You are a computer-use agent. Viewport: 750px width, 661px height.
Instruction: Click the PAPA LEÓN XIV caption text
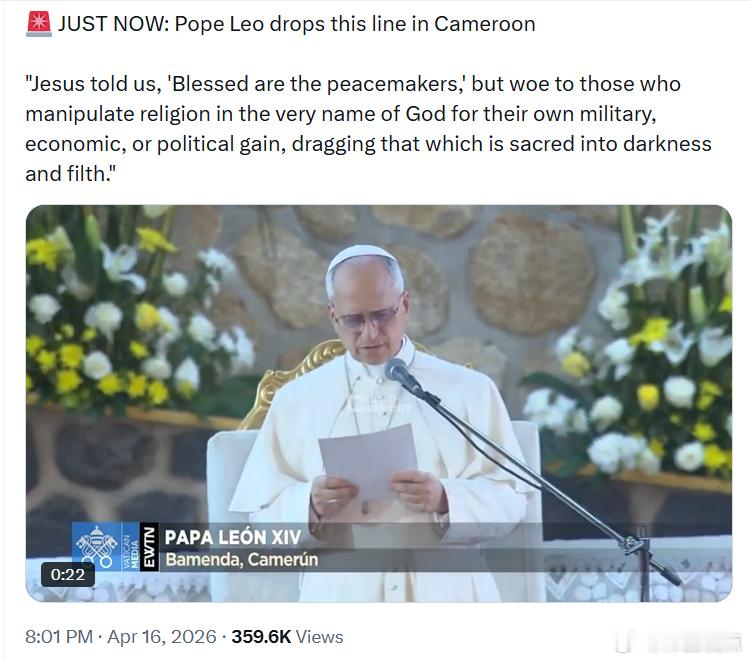[233, 537]
